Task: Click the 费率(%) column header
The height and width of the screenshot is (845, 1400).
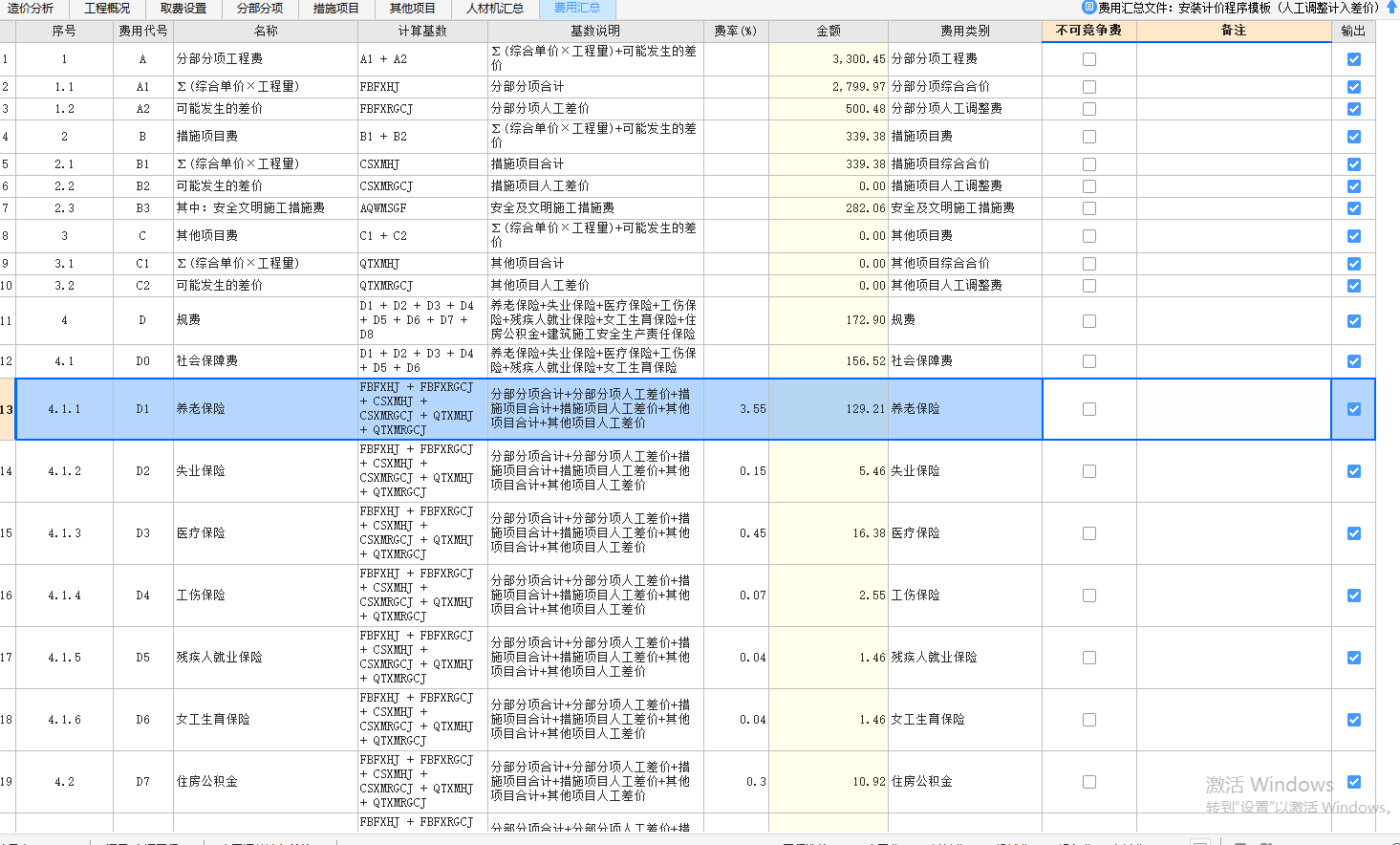Action: [x=736, y=31]
